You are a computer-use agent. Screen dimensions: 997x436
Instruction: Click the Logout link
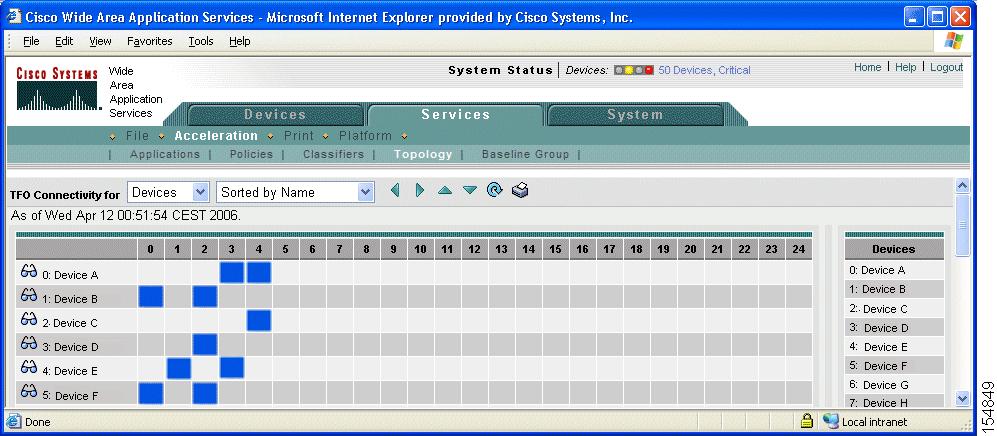[x=947, y=67]
